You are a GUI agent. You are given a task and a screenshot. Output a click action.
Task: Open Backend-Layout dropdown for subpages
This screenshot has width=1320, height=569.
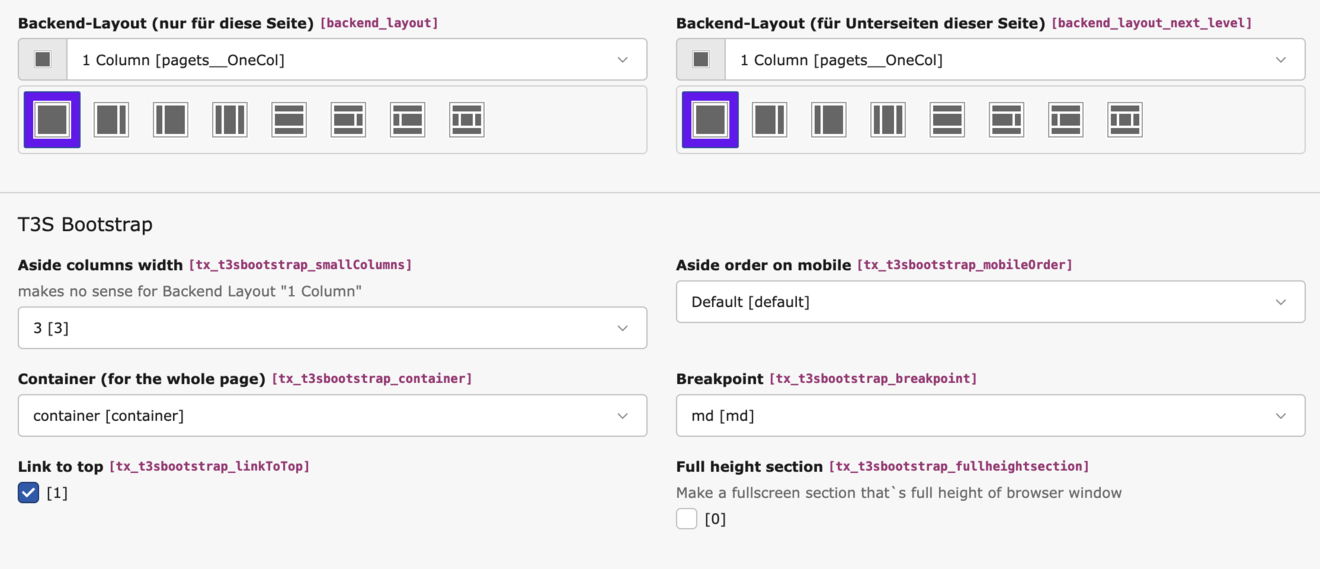coord(1015,60)
